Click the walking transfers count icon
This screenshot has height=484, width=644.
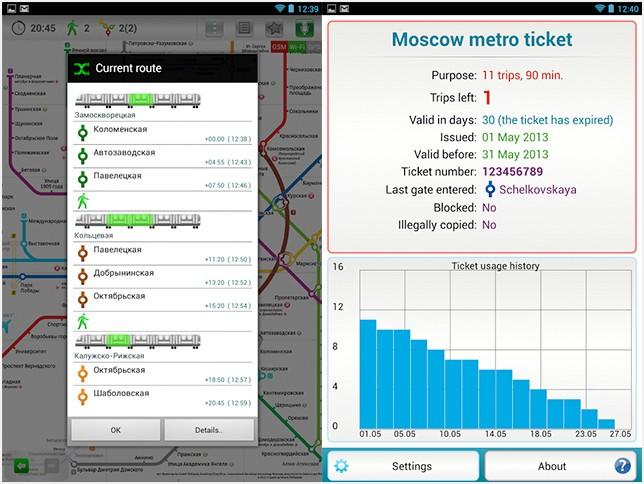click(72, 28)
